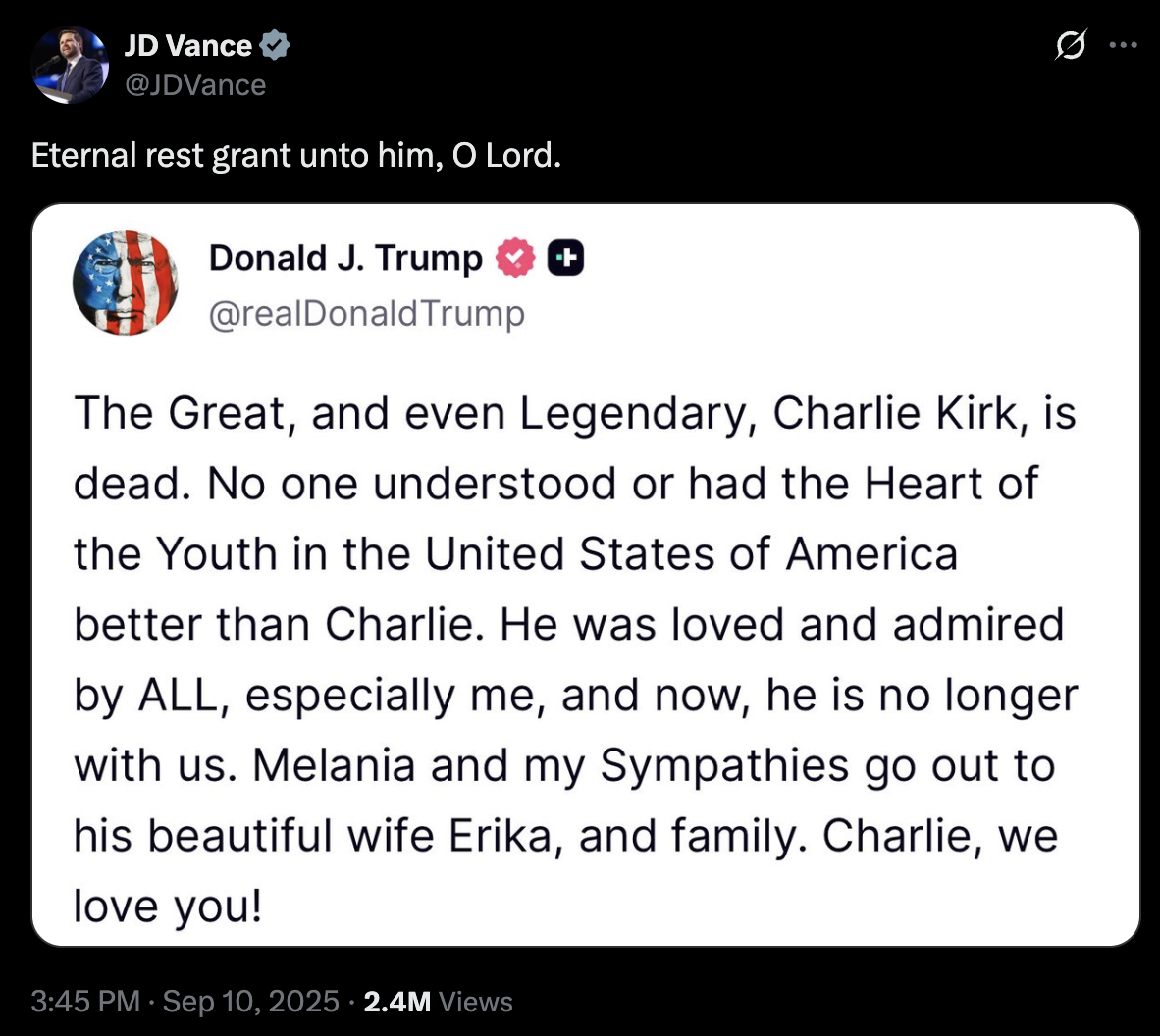1160x1036 pixels.
Task: Click the closing line 'love you!'
Action: point(168,906)
